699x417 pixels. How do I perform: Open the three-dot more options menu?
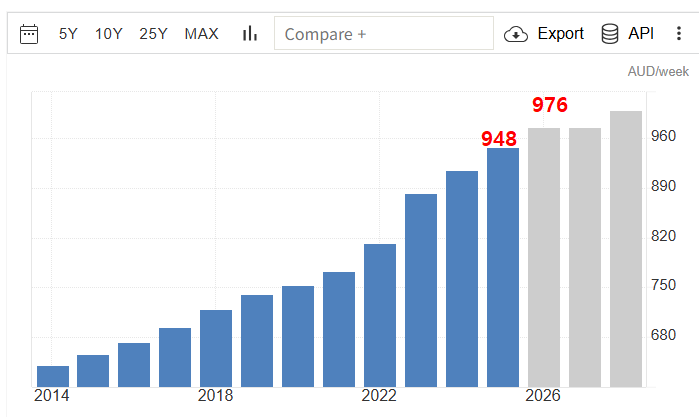pyautogui.click(x=679, y=34)
